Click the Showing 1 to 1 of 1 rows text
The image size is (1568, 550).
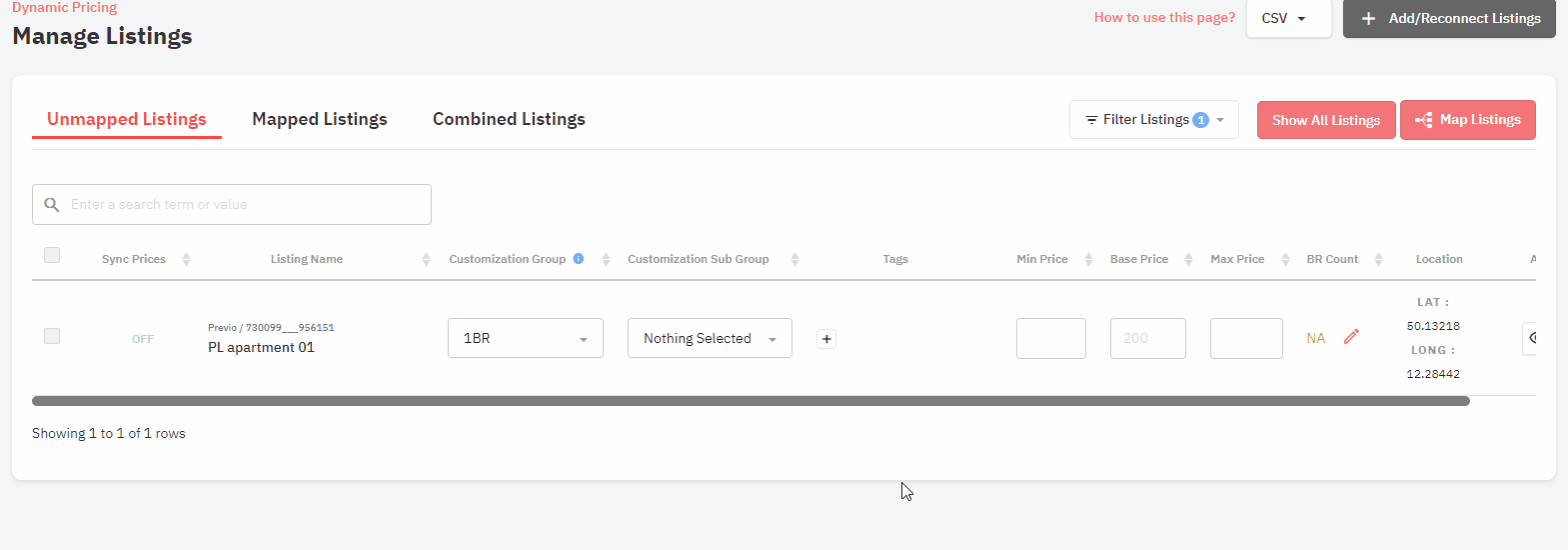pos(109,433)
